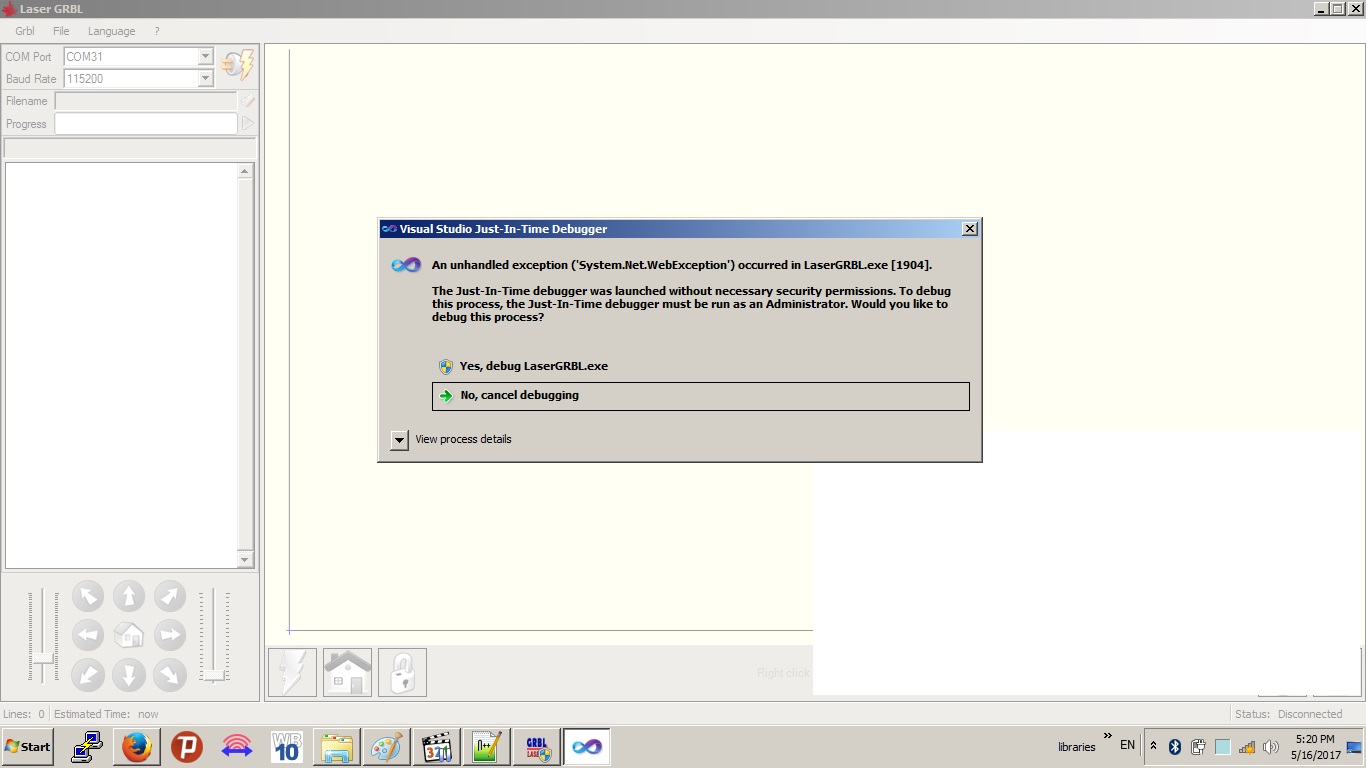Image resolution: width=1366 pixels, height=768 pixels.
Task: Open the ? help menu
Action: click(157, 31)
